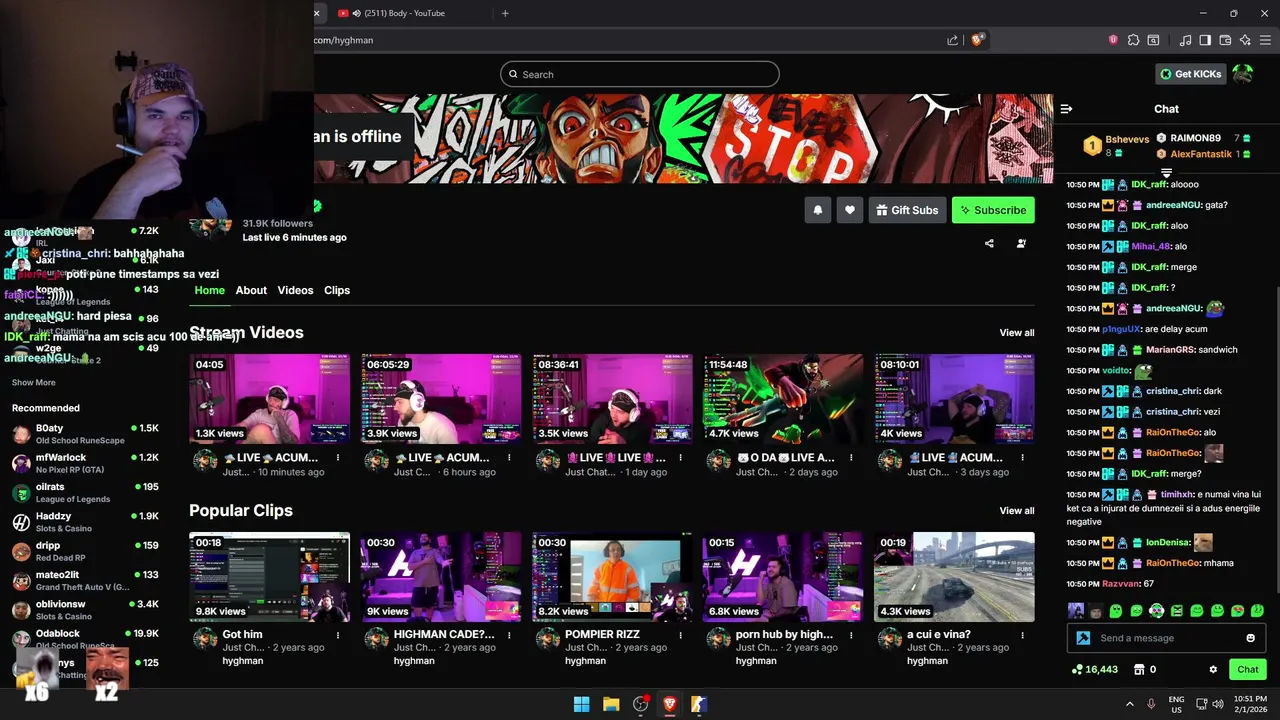This screenshot has width=1280, height=720.
Task: Click the heart follow icon
Action: 850,210
